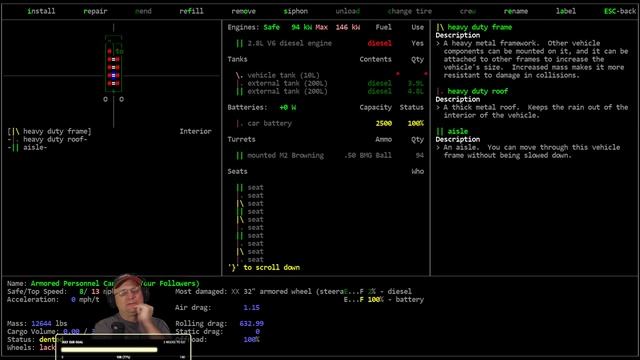
Task: Click the greyed-out unload command
Action: 348,11
